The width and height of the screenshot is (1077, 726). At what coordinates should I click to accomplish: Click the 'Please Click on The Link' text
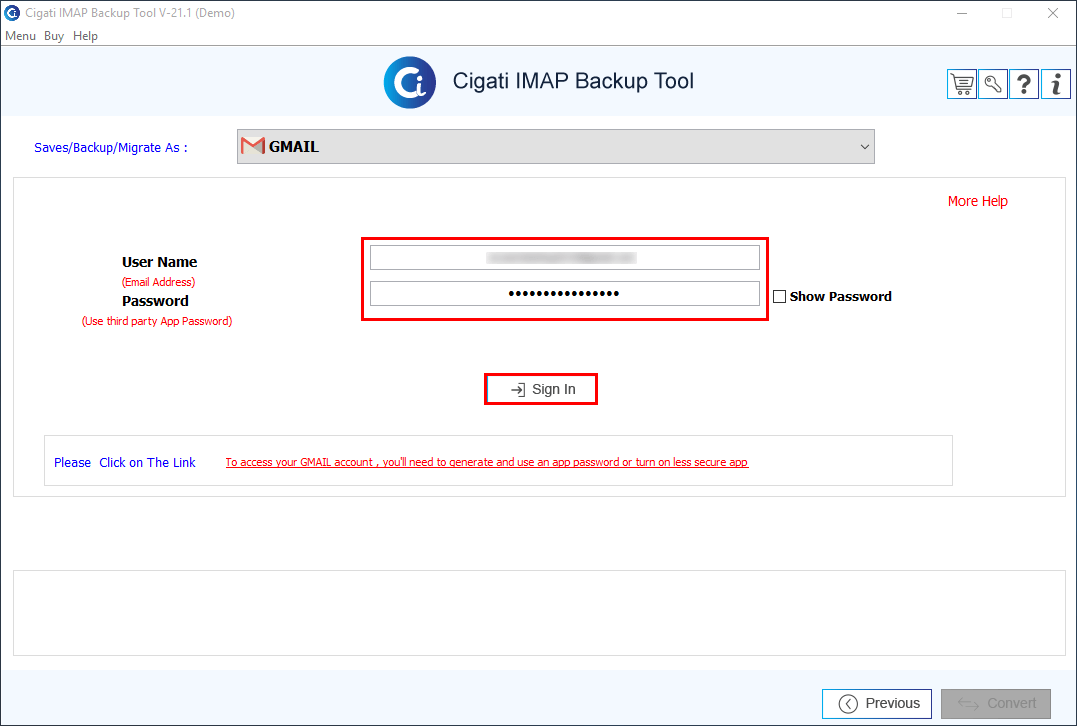(124, 462)
